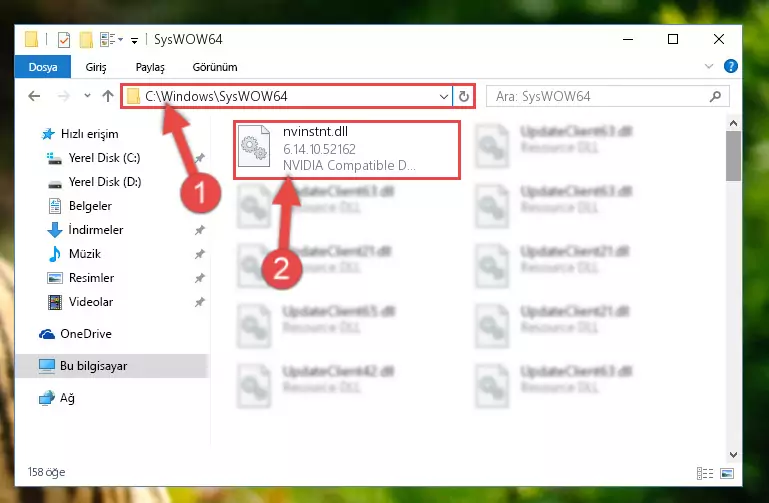
Task: Open Yerel Disk (D:) in sidebar
Action: click(94, 182)
